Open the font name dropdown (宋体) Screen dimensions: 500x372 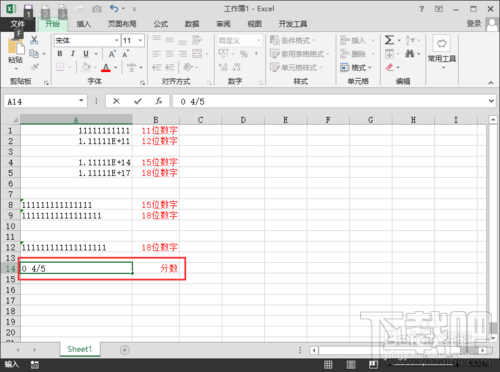point(117,40)
